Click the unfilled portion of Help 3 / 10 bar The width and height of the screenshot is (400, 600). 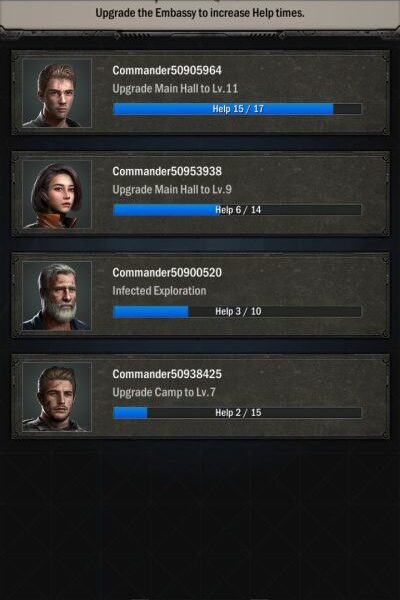[275, 311]
